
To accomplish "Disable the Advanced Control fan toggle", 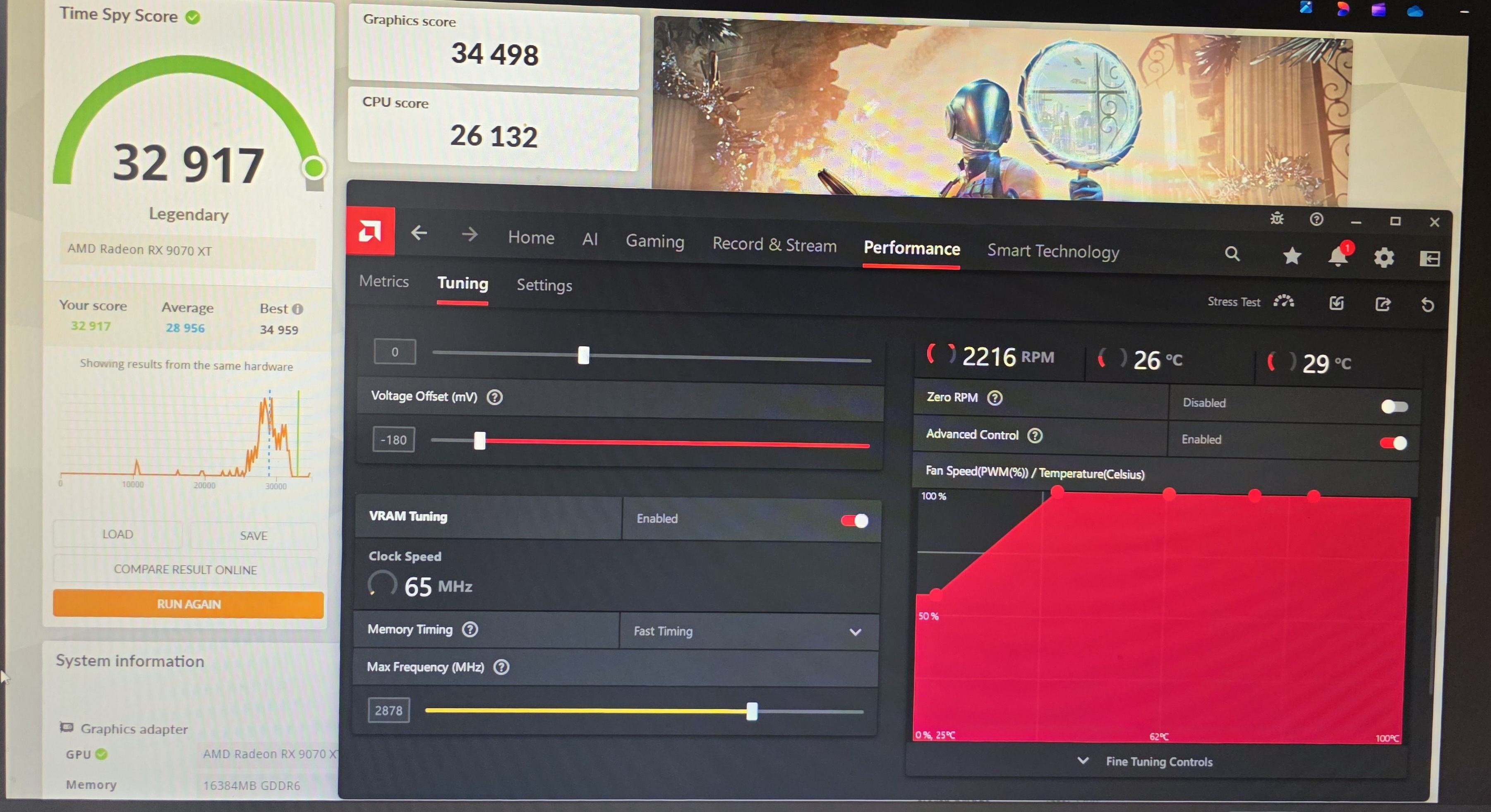I will 1393,443.
